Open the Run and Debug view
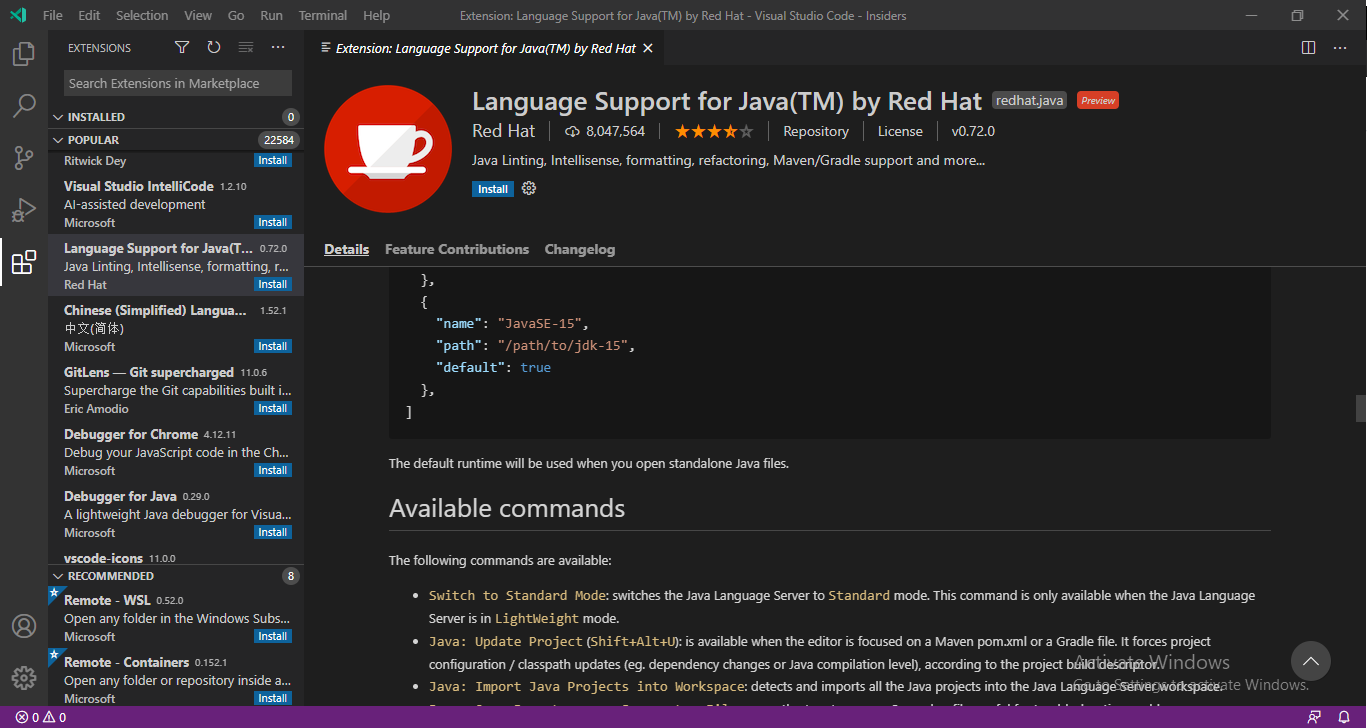Image resolution: width=1367 pixels, height=728 pixels. coord(24,210)
